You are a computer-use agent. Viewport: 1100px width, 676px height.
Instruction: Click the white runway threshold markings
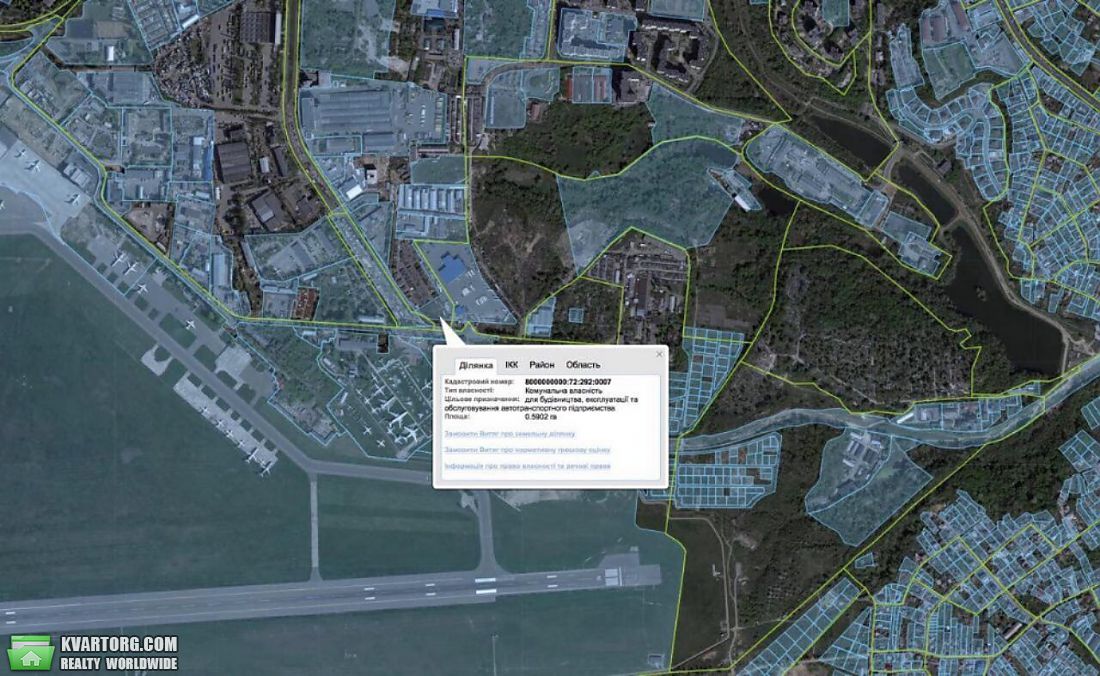tap(485, 586)
